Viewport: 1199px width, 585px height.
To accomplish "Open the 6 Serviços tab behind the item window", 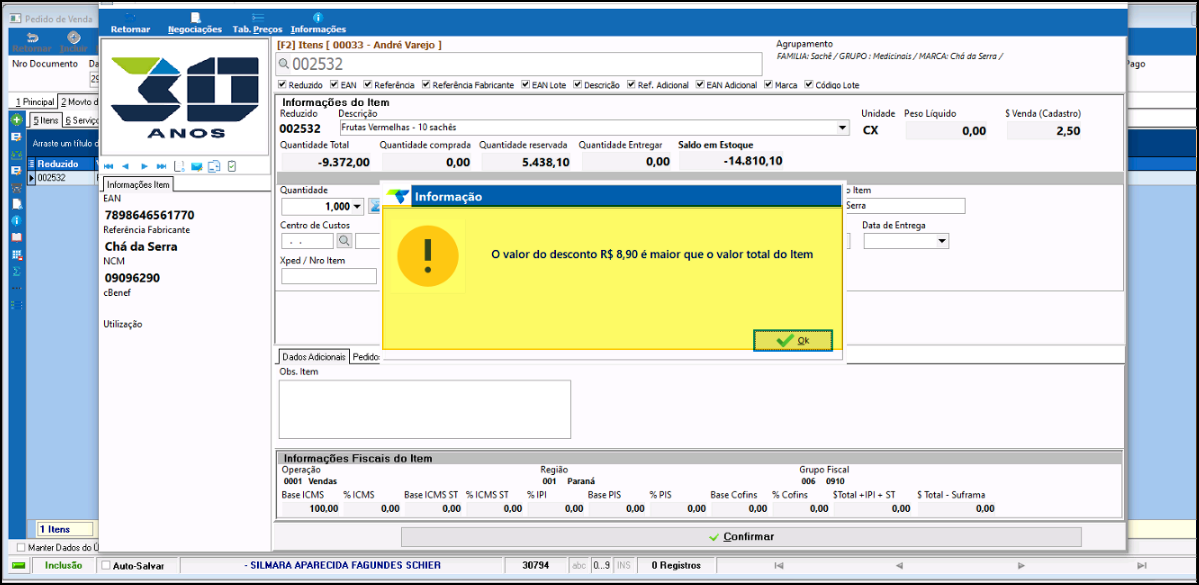I will [81, 120].
